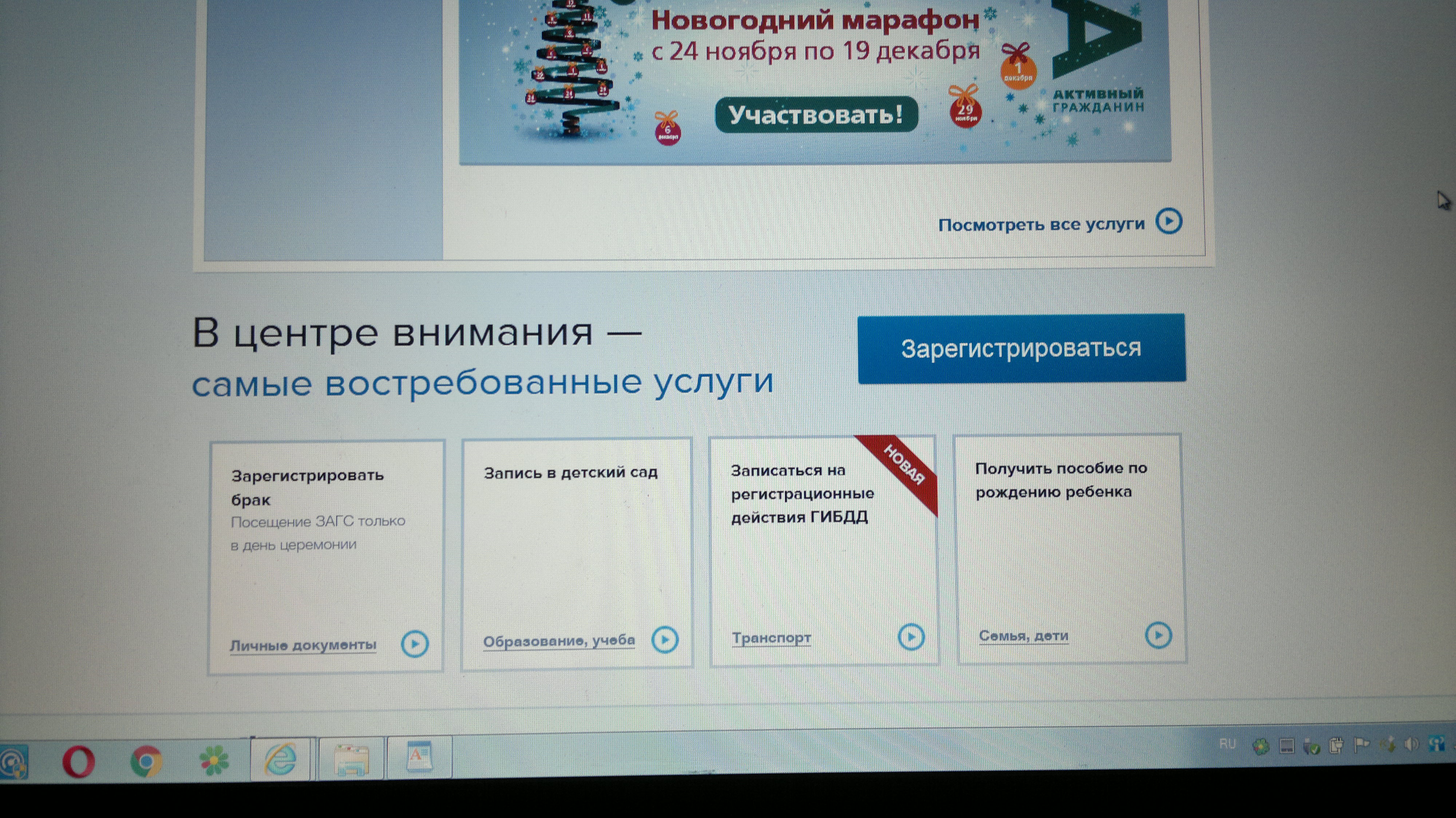Switch to Internet Explorer taskbar window

click(281, 759)
